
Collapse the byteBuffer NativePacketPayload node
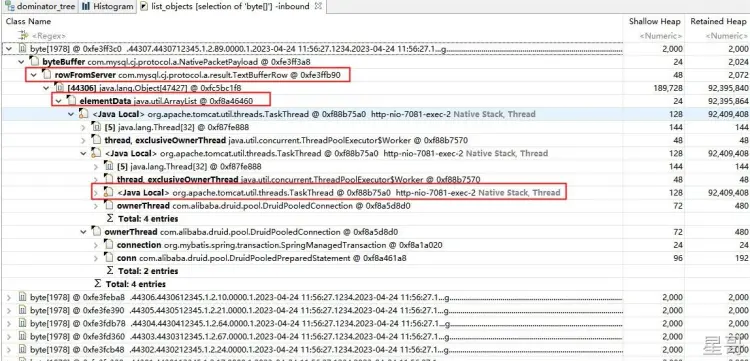pyautogui.click(x=22, y=62)
